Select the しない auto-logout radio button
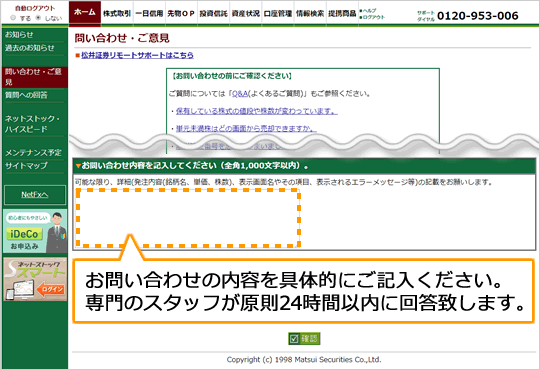540x370 pixels. pos(38,18)
